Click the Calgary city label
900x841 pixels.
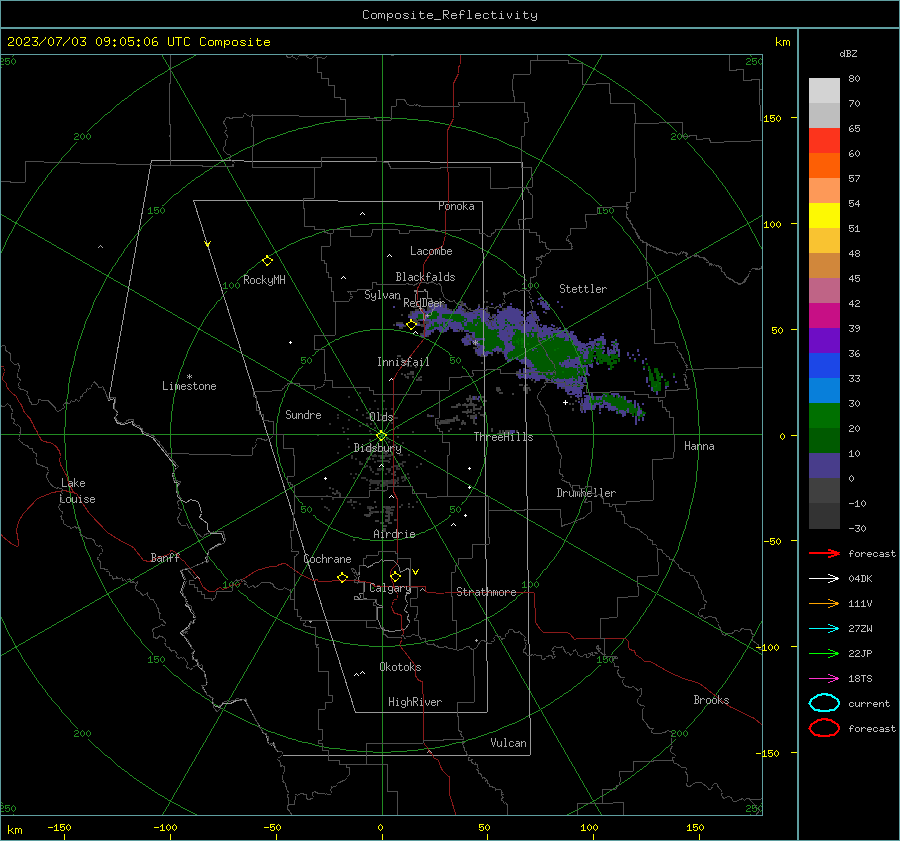pyautogui.click(x=390, y=588)
